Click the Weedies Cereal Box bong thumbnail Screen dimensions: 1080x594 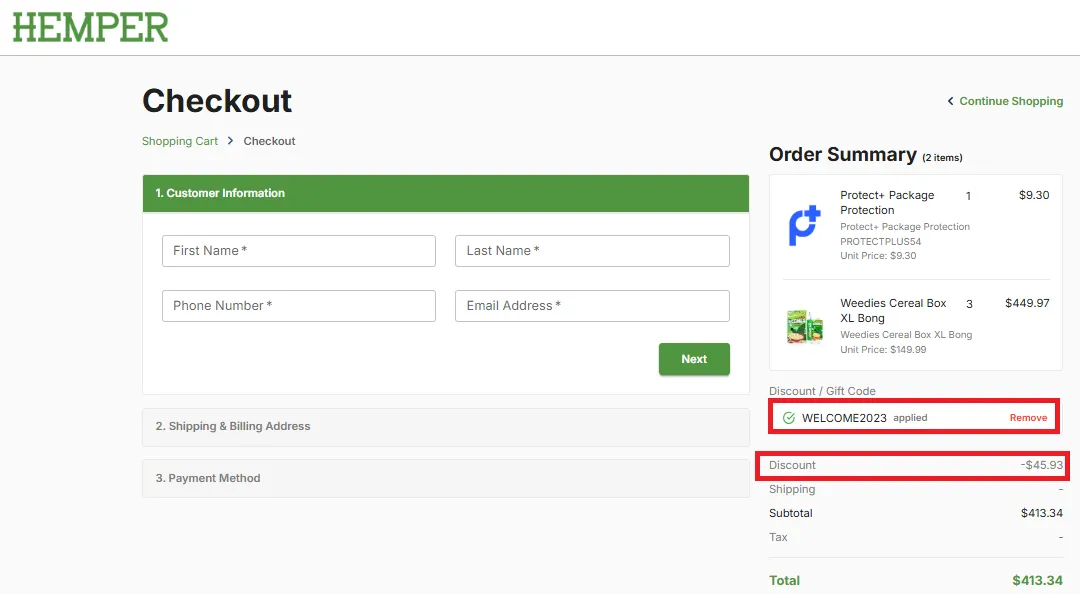804,326
